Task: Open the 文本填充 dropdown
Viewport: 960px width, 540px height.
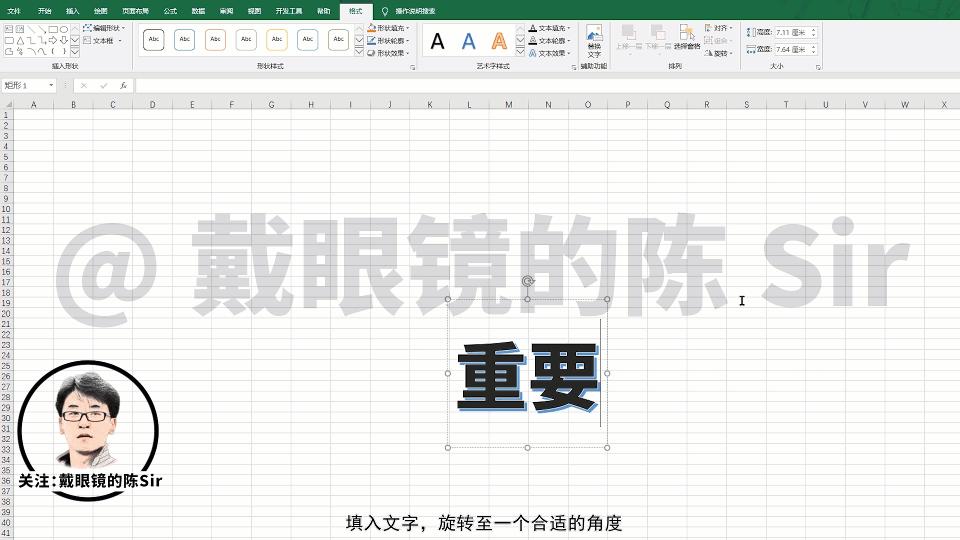Action: coord(550,28)
